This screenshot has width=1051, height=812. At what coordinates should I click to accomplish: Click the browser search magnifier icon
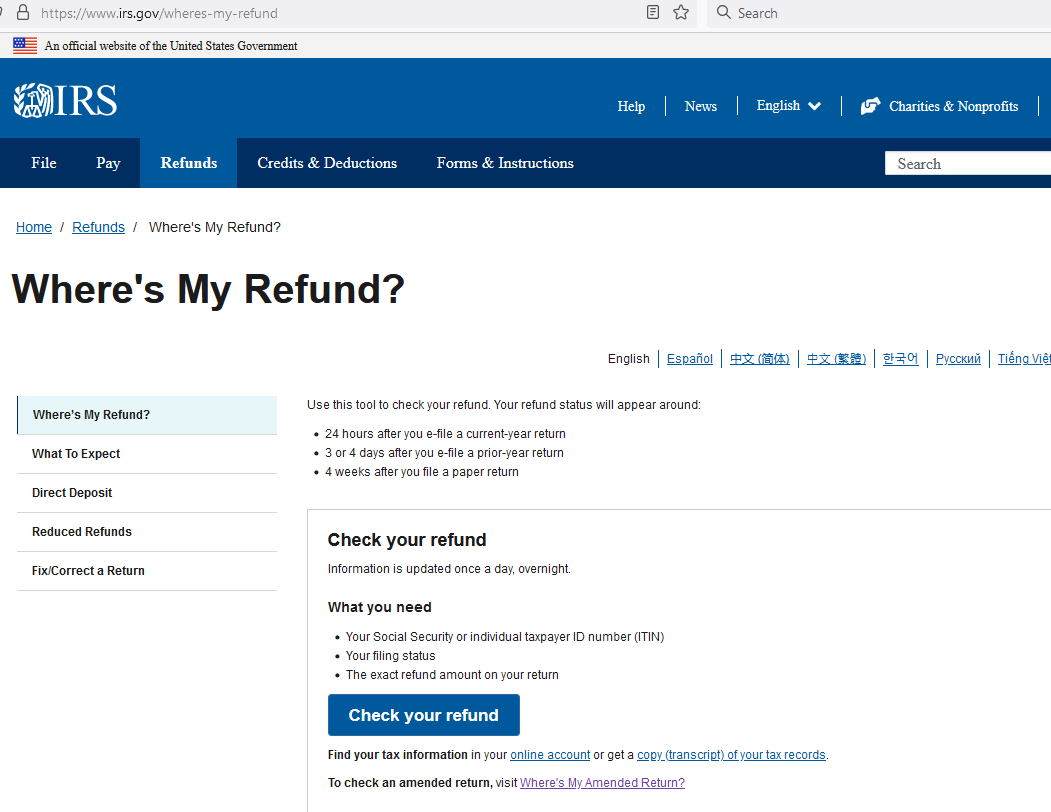click(x=724, y=13)
